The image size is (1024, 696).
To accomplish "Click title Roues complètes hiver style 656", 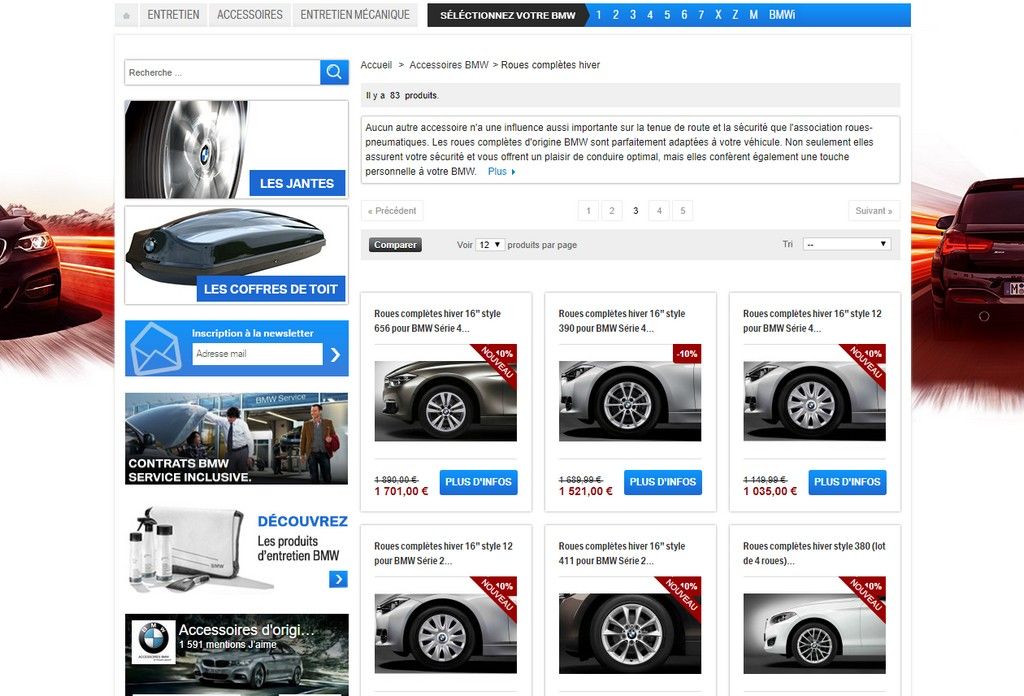I will pos(438,321).
